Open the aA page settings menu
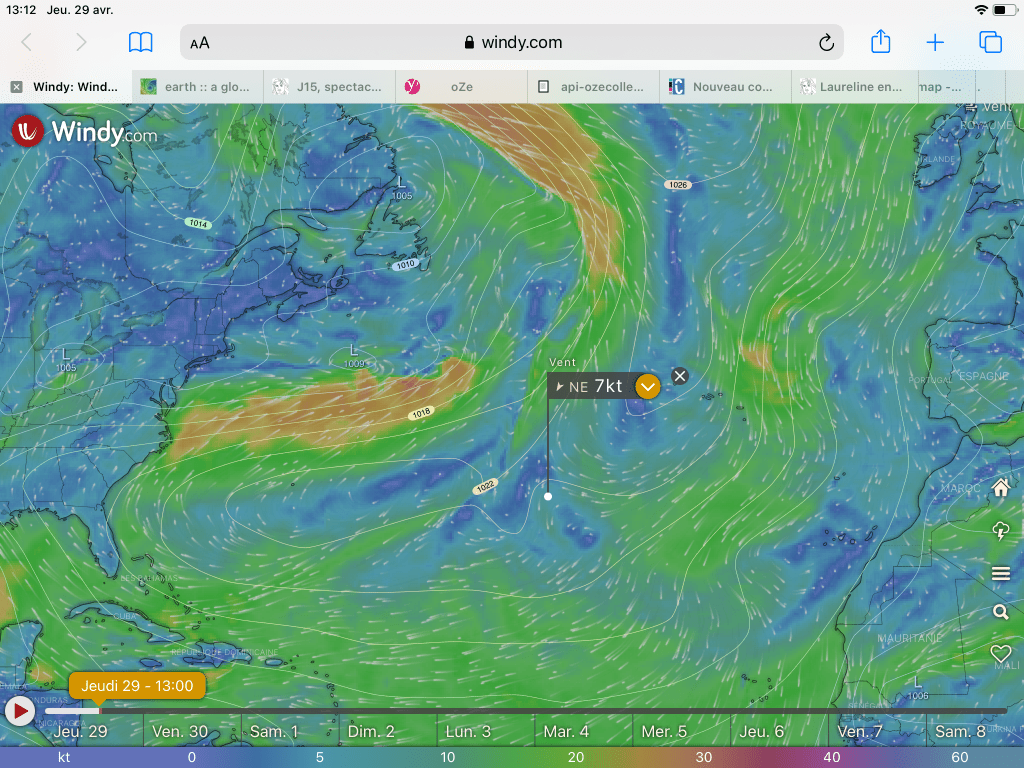The image size is (1024, 768). click(x=200, y=43)
